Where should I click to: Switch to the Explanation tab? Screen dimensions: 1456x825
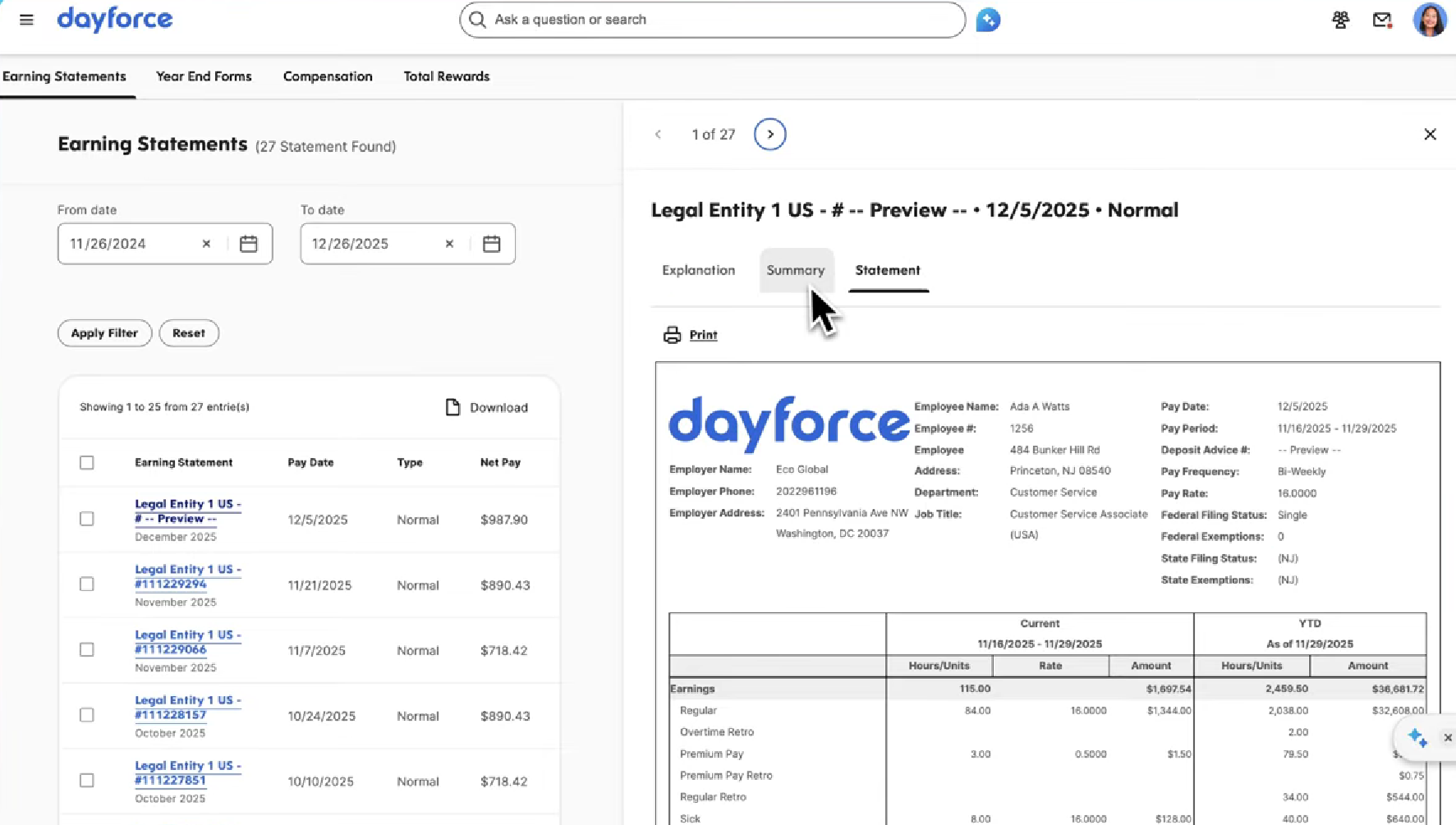tap(699, 270)
